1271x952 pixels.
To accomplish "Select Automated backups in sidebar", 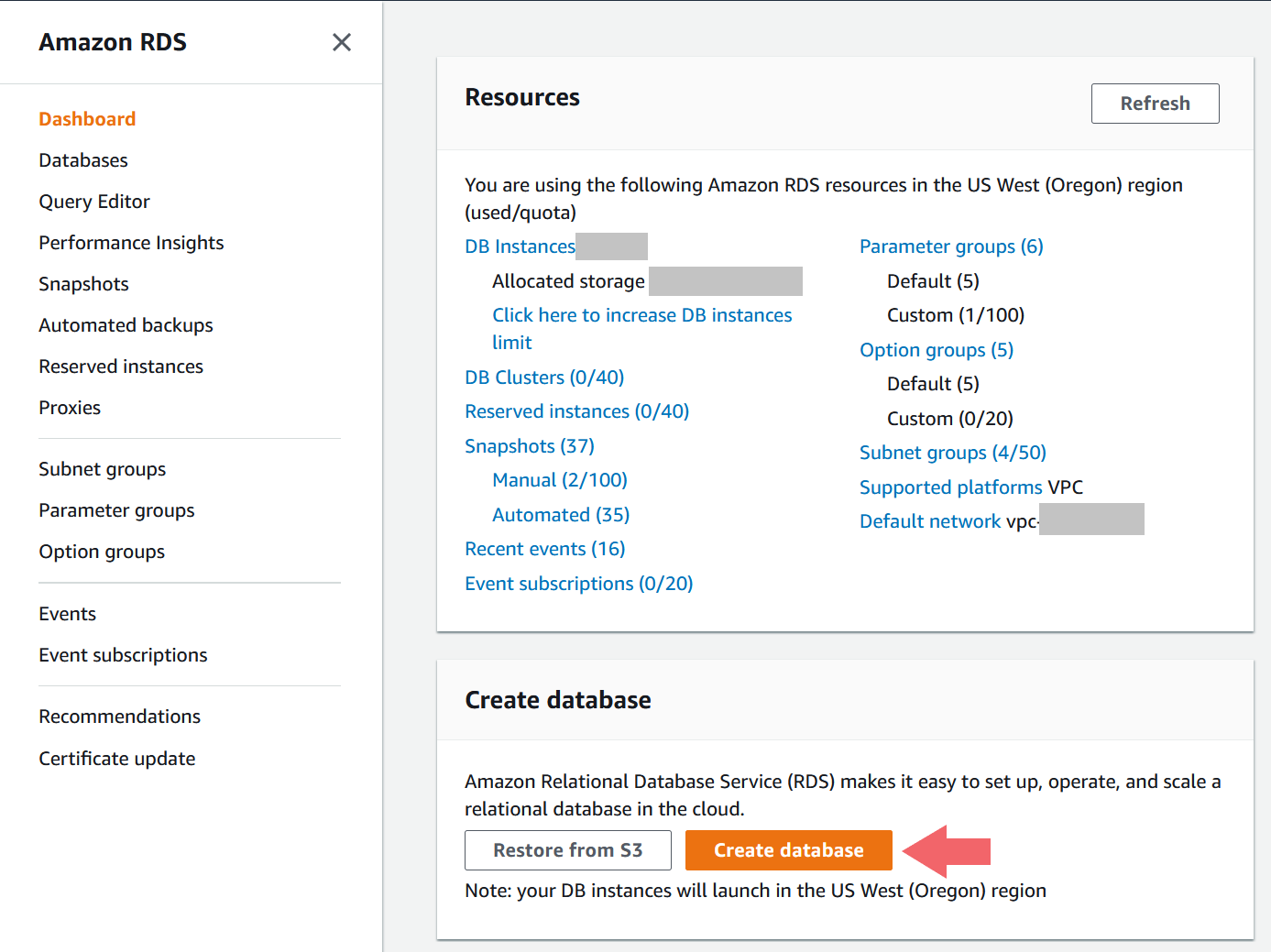I will click(126, 325).
